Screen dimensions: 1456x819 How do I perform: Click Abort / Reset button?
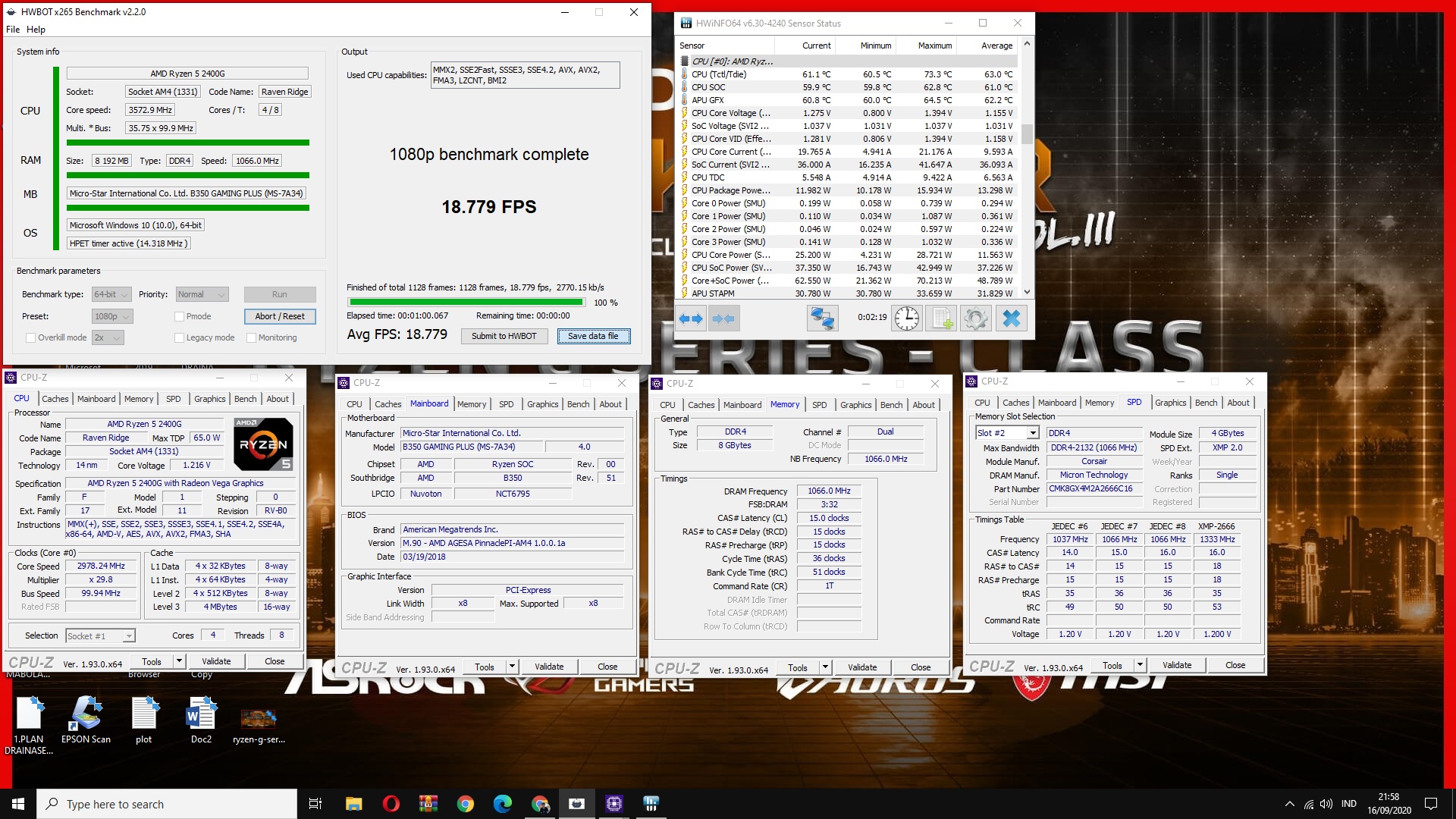pos(280,316)
